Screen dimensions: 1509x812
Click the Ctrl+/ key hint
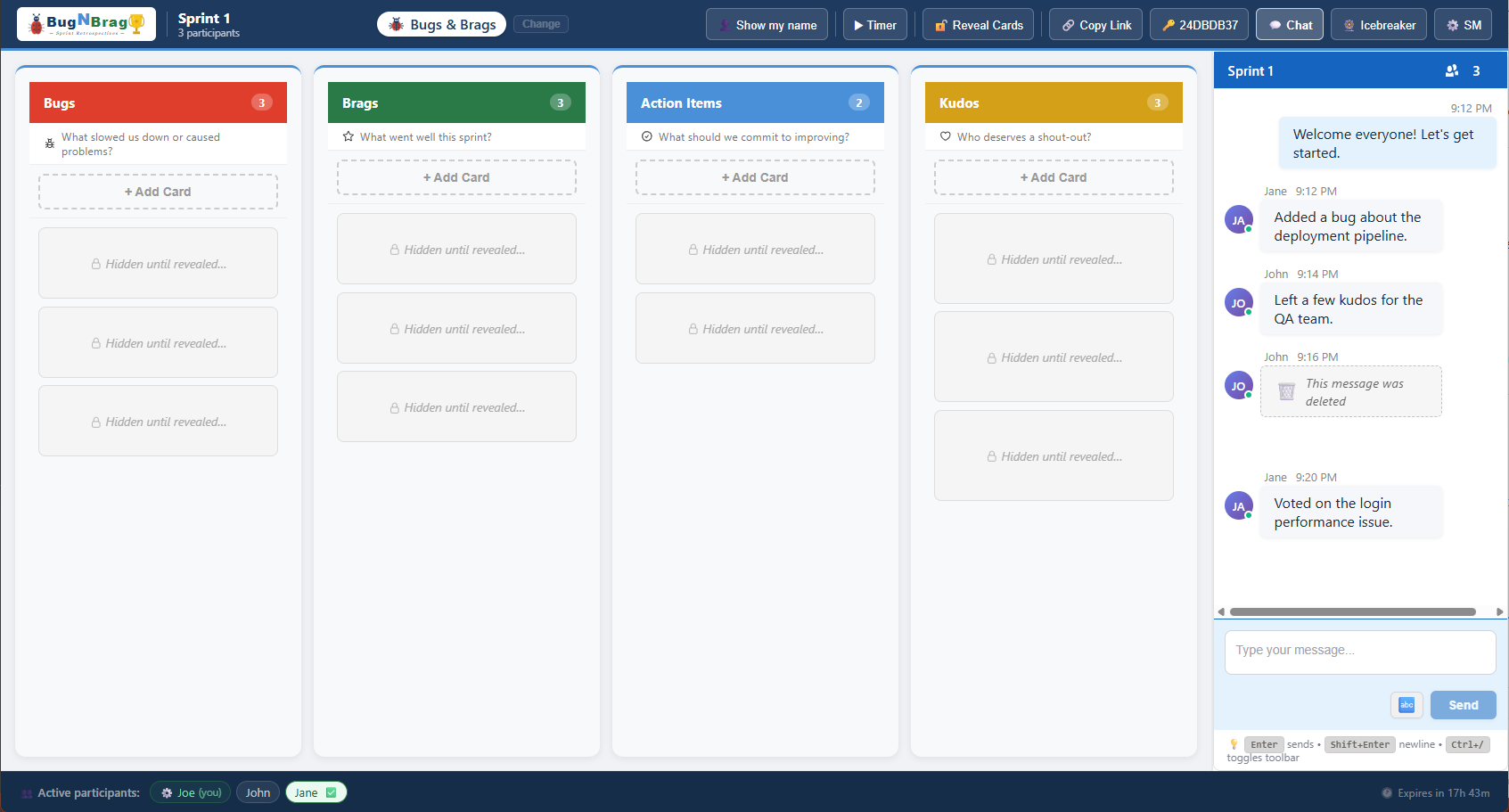pos(1467,745)
